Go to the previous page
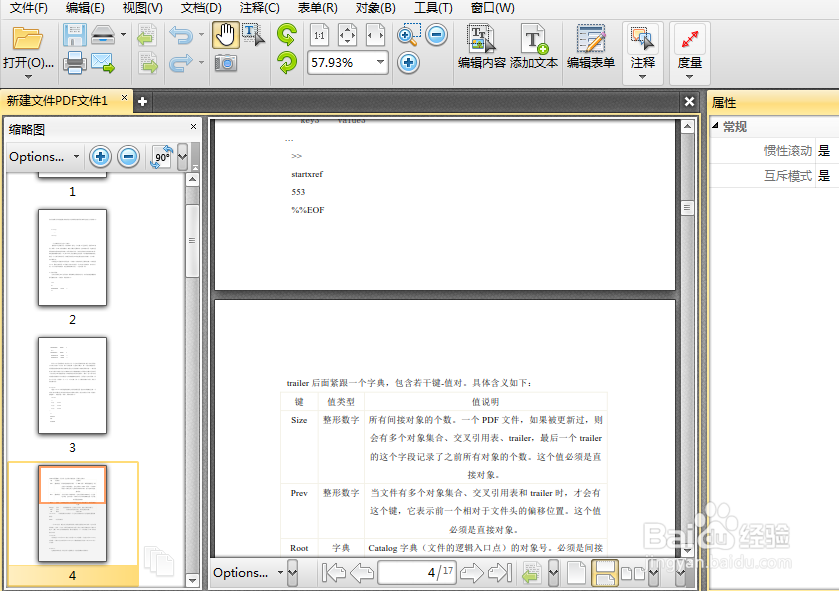 click(362, 573)
